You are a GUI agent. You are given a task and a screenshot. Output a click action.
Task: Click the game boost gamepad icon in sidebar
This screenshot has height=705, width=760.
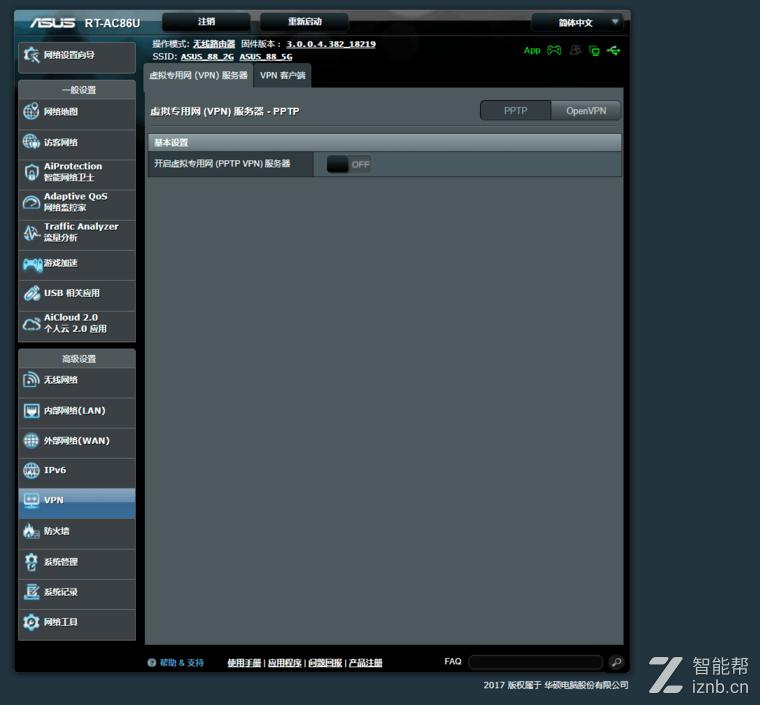tap(32, 264)
